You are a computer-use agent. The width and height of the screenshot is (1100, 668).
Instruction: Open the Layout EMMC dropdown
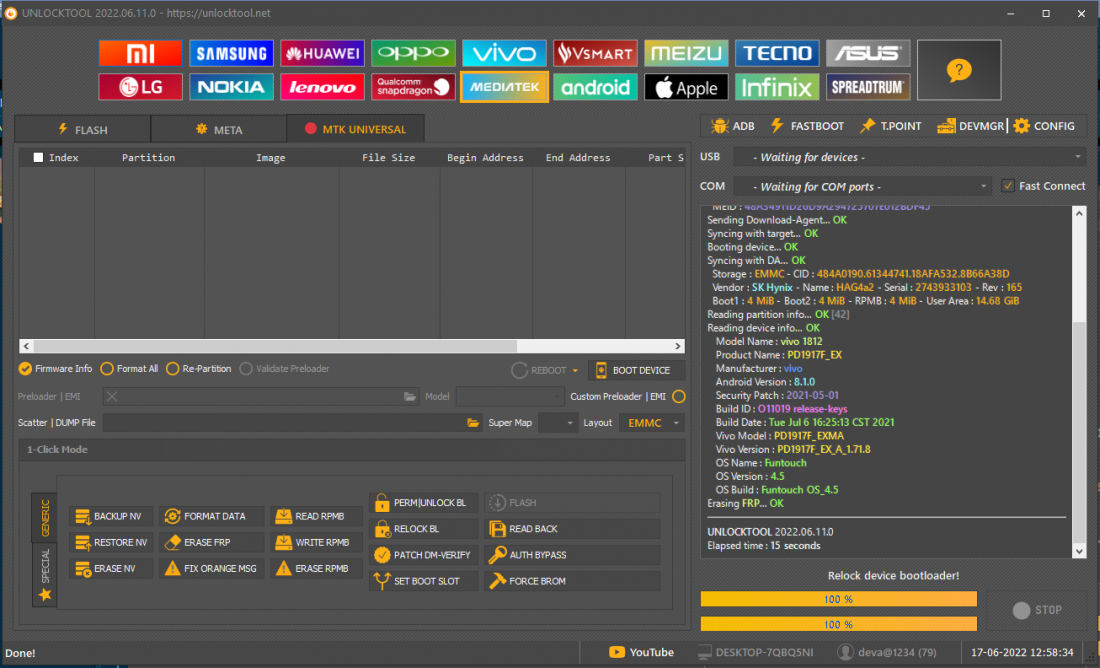652,423
